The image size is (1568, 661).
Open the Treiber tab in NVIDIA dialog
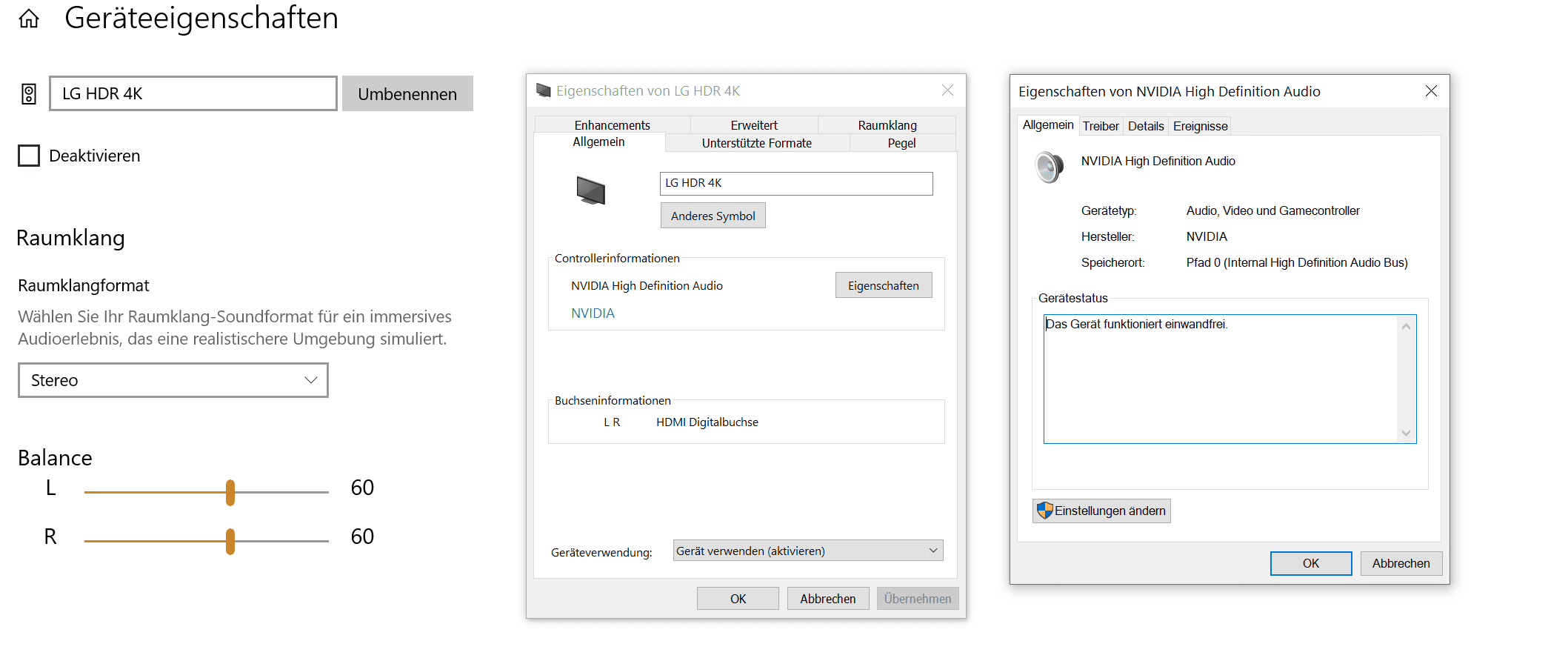[x=1101, y=126]
